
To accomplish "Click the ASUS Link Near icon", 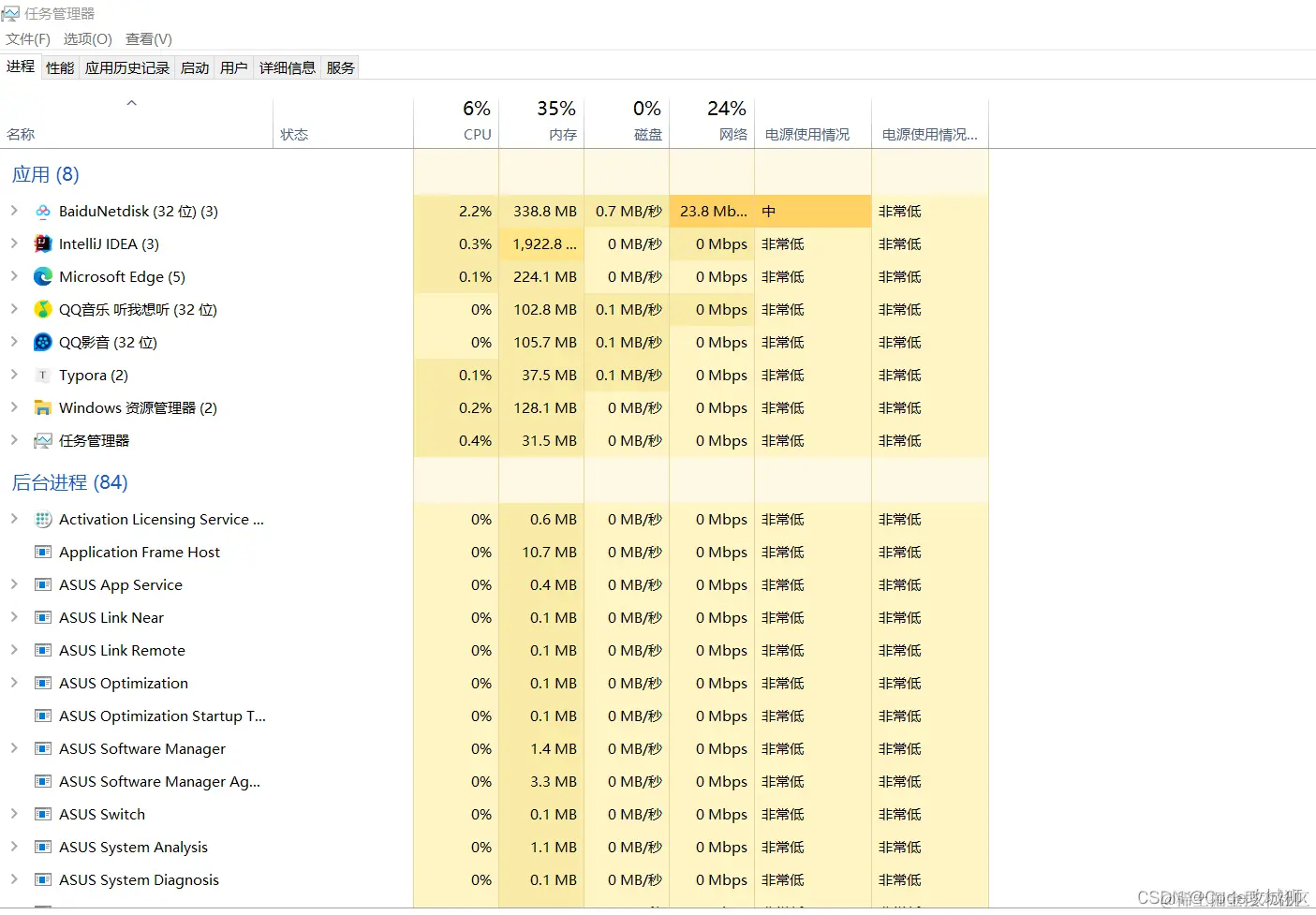I will (43, 618).
